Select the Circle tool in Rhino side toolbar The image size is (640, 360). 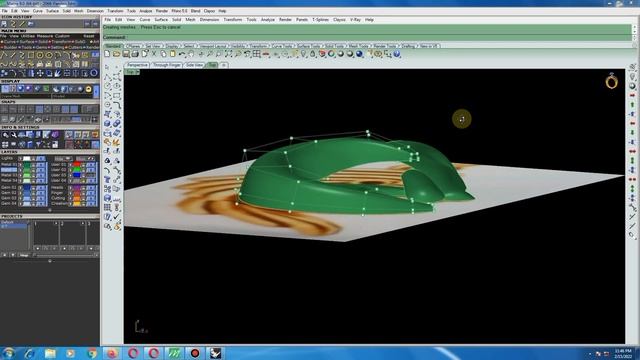[x=107, y=86]
